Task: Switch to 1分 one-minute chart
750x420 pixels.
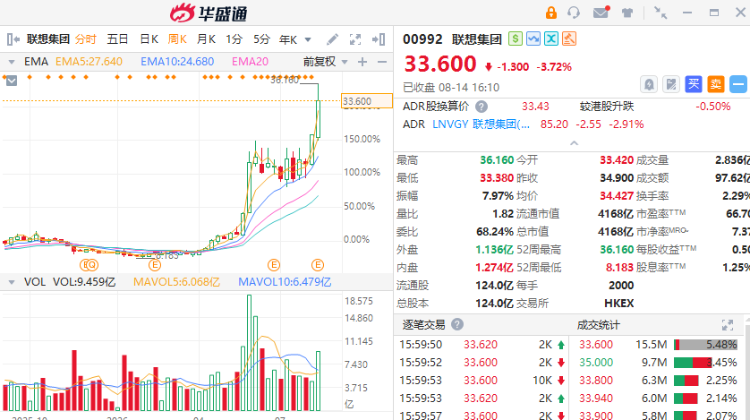Action: pos(234,39)
